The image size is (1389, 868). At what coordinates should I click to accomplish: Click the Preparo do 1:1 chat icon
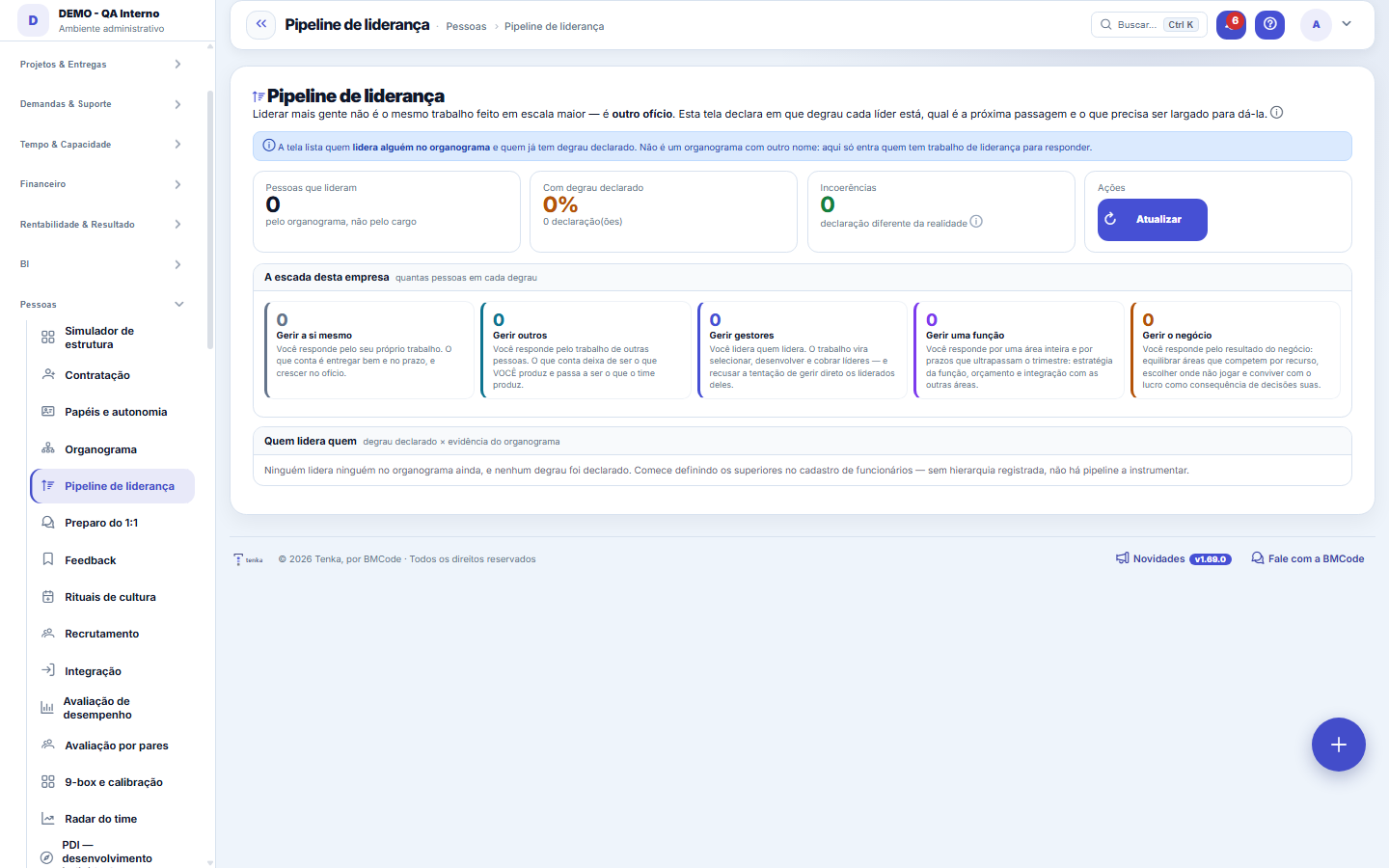click(48, 523)
